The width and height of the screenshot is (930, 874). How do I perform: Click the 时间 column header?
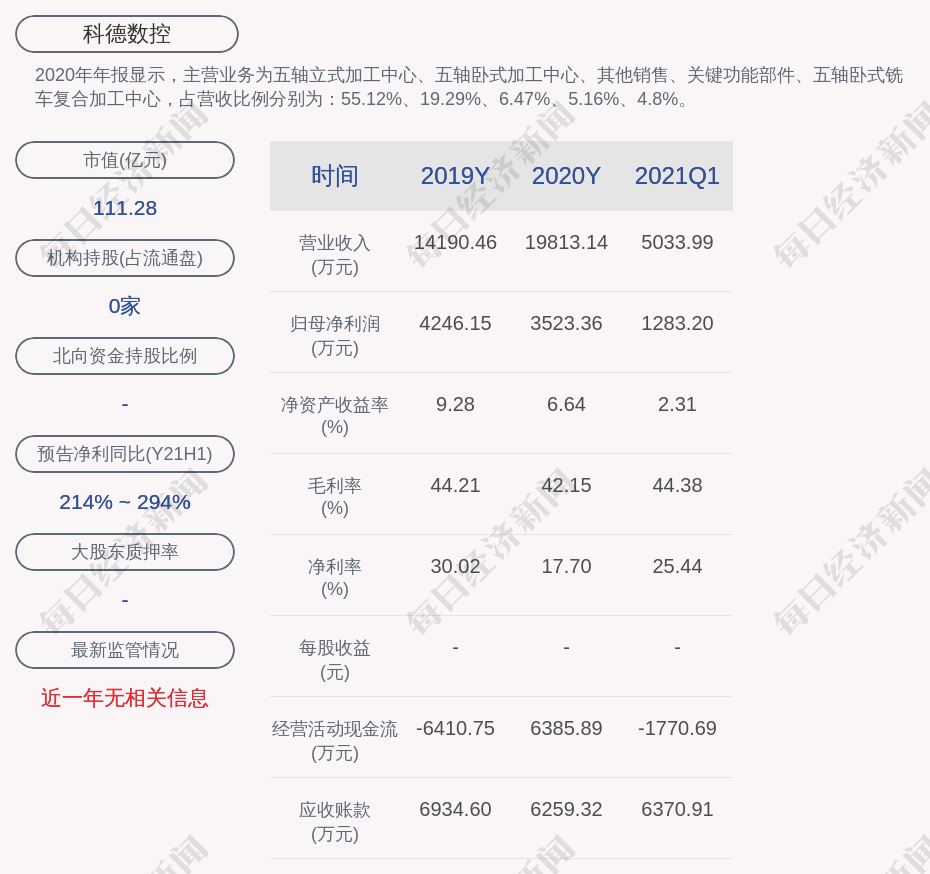pyautogui.click(x=335, y=176)
